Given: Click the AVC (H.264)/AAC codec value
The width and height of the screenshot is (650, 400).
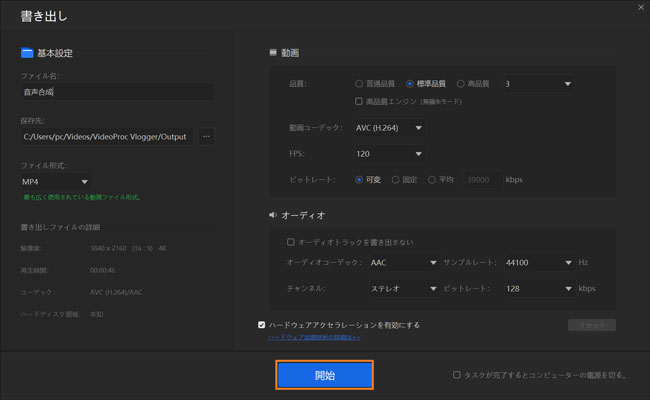Looking at the screenshot, I should [x=116, y=292].
